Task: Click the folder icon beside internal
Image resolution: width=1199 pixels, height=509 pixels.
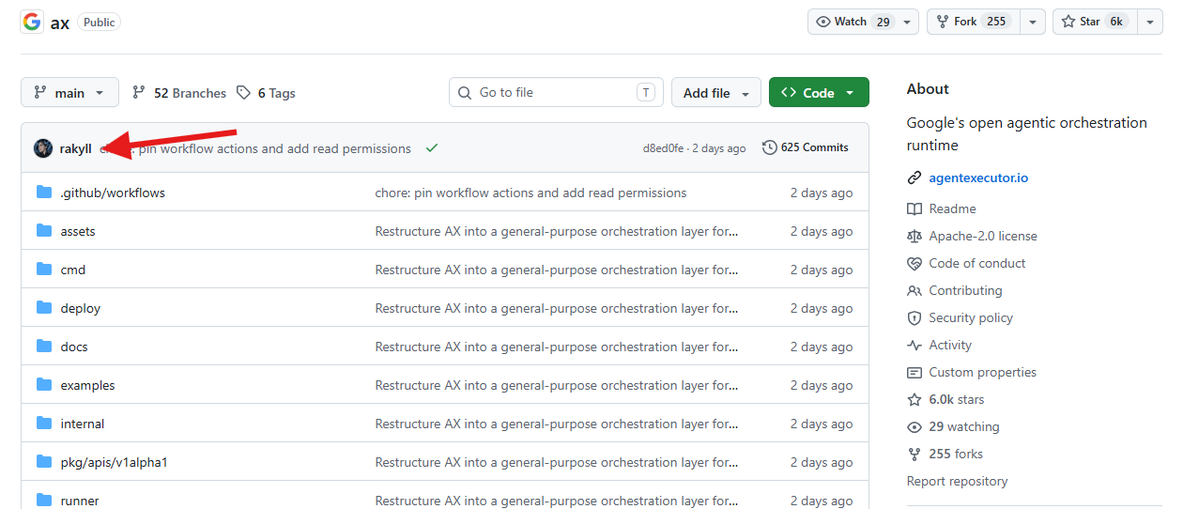Action: [x=44, y=423]
